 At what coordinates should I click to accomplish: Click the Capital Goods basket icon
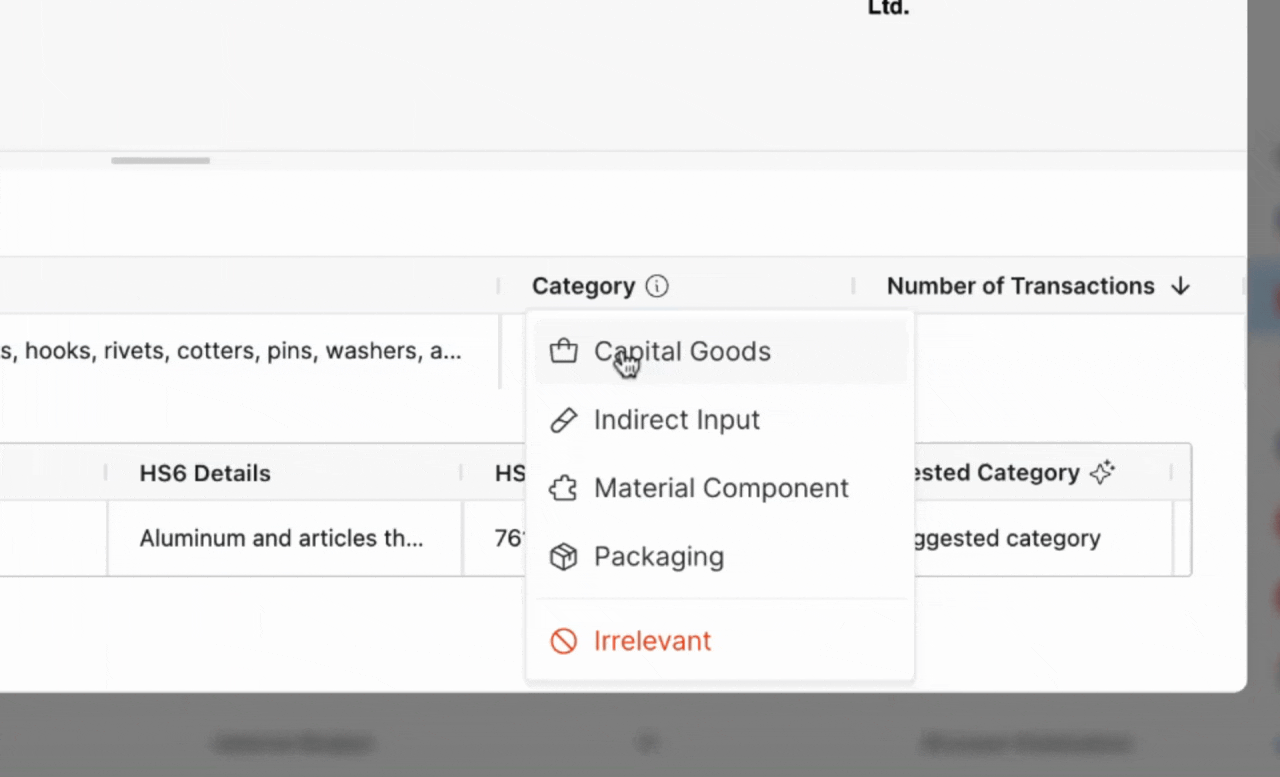(x=564, y=352)
